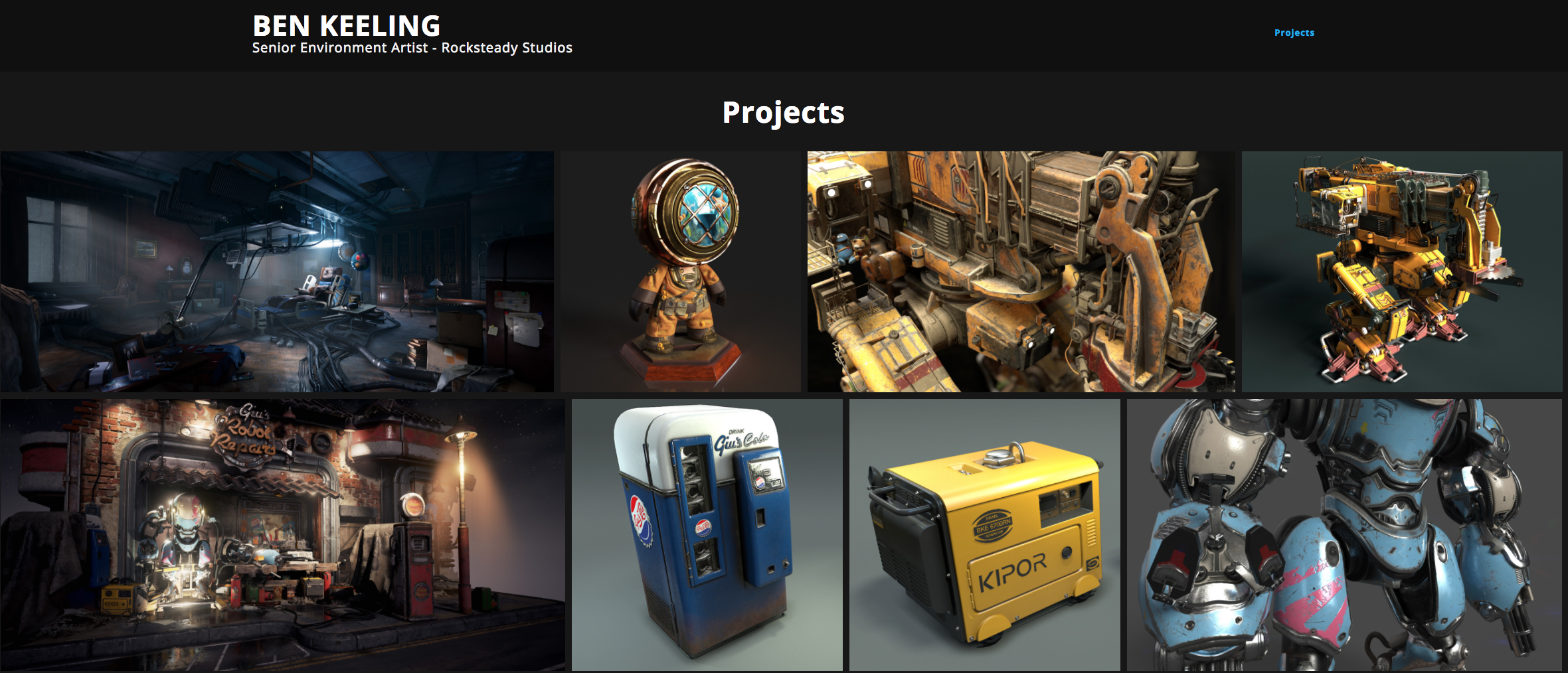The width and height of the screenshot is (1568, 673).
Task: Click the KIPOR lettering on the generator
Action: pyautogui.click(x=1012, y=571)
